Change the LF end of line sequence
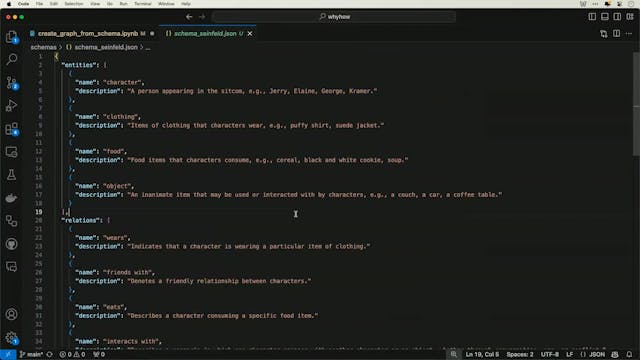Viewport: 640px width, 360px height. click(x=569, y=354)
